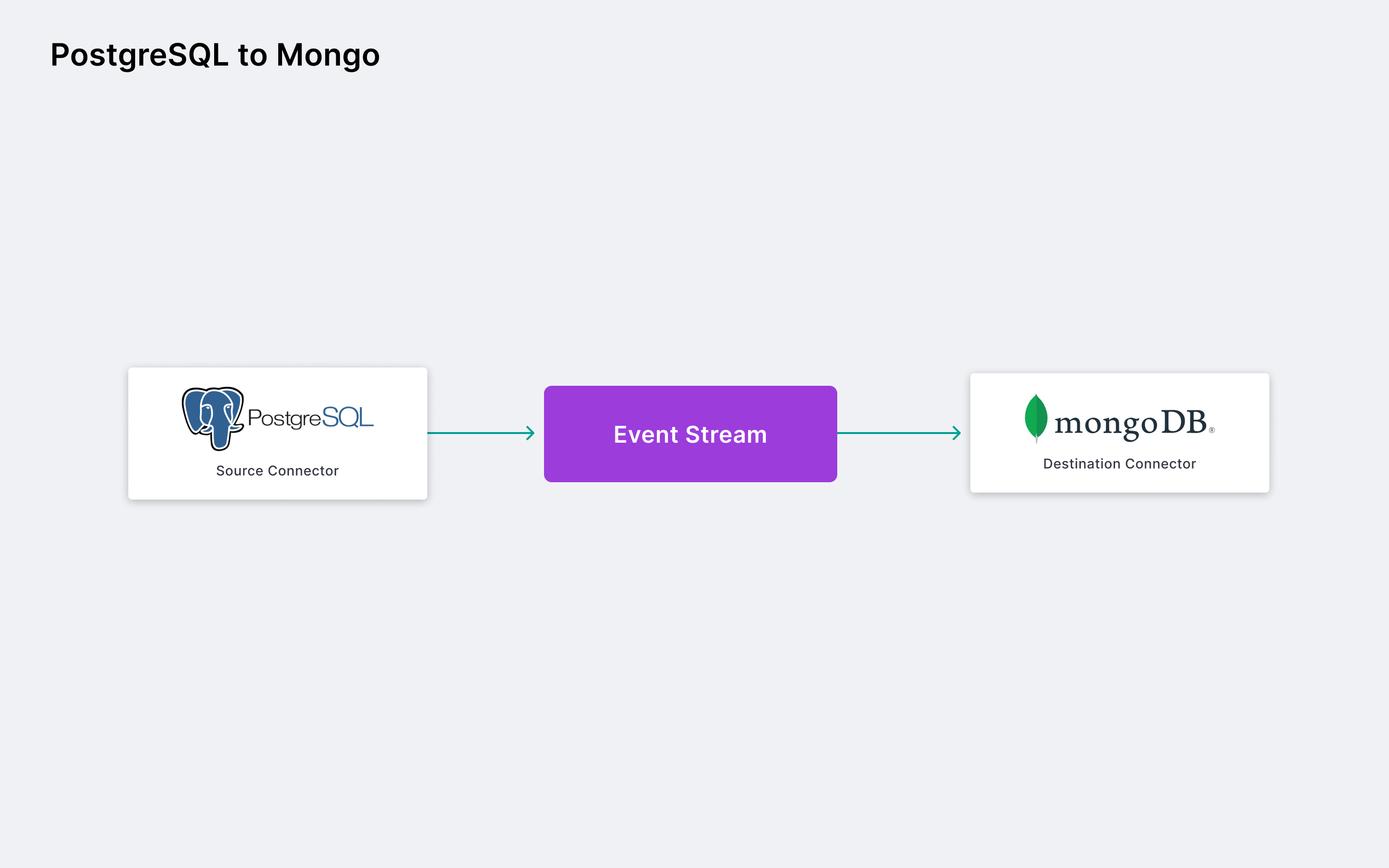Click the word Stream in purple box
1389x868 pixels.
[726, 434]
